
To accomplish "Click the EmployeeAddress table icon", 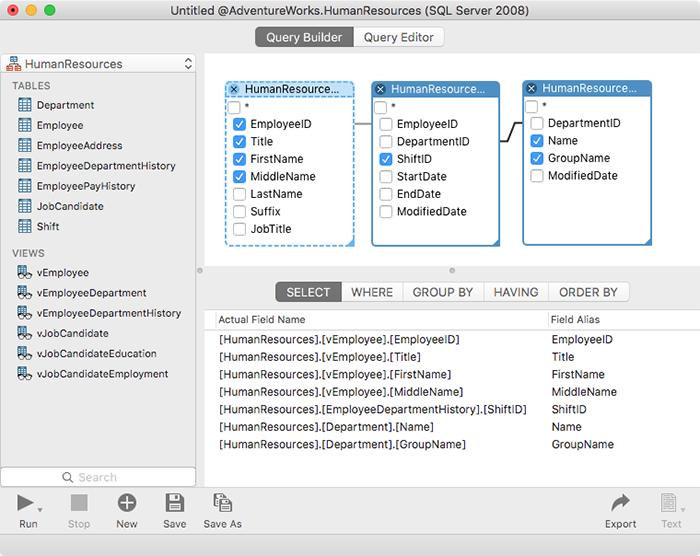I will pyautogui.click(x=25, y=145).
